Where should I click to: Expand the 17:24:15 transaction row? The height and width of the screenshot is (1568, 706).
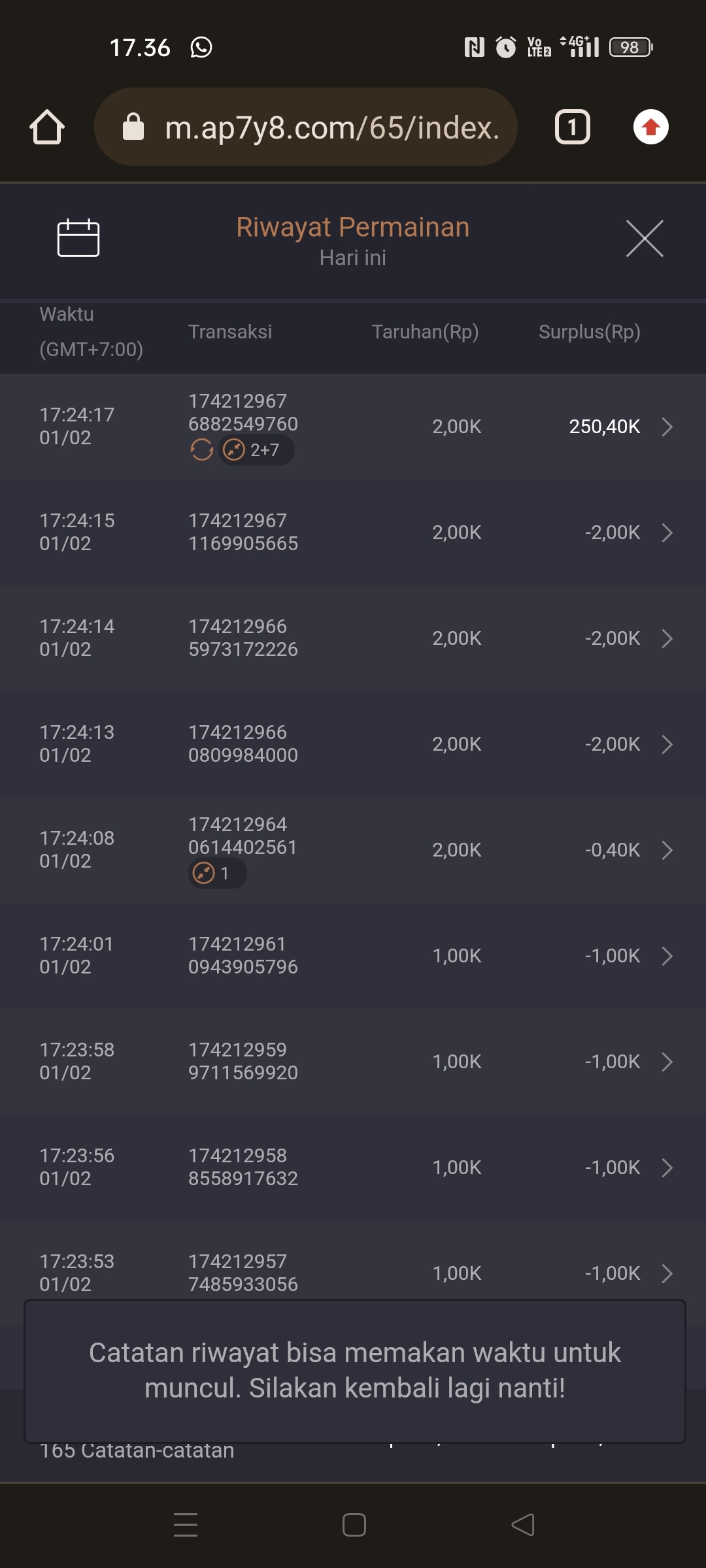(x=667, y=532)
